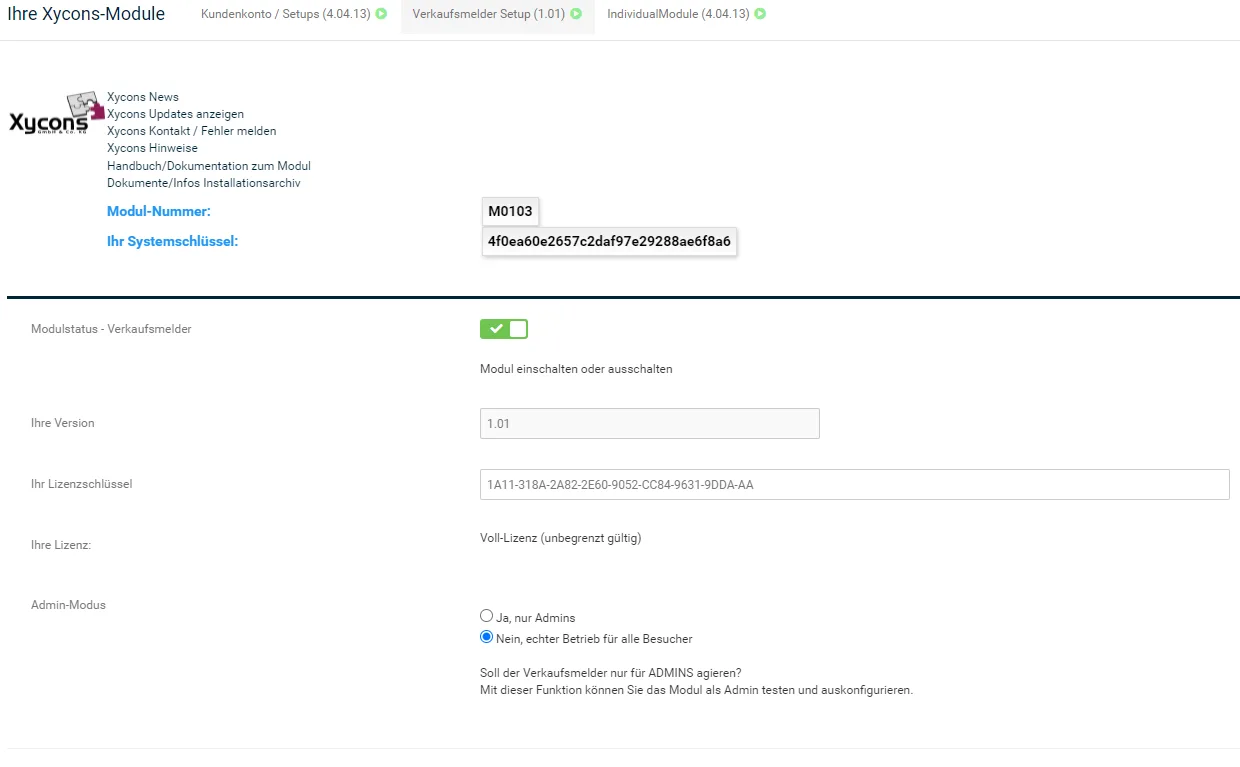Switch to the Verkaufsmelder Setup (1.01) tab
This screenshot has height=767, width=1240.
click(497, 15)
